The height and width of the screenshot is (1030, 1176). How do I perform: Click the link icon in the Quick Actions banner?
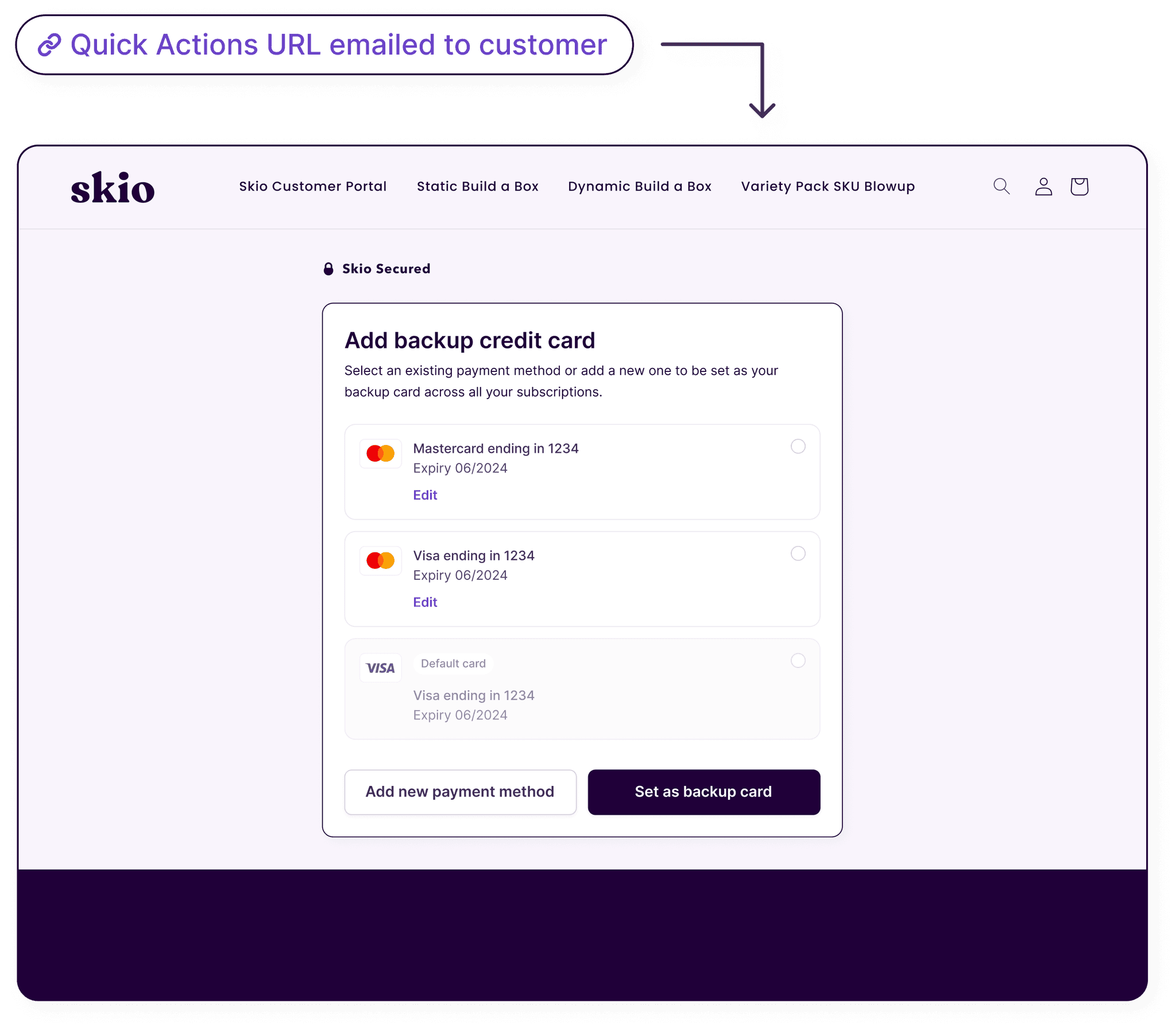(x=51, y=44)
